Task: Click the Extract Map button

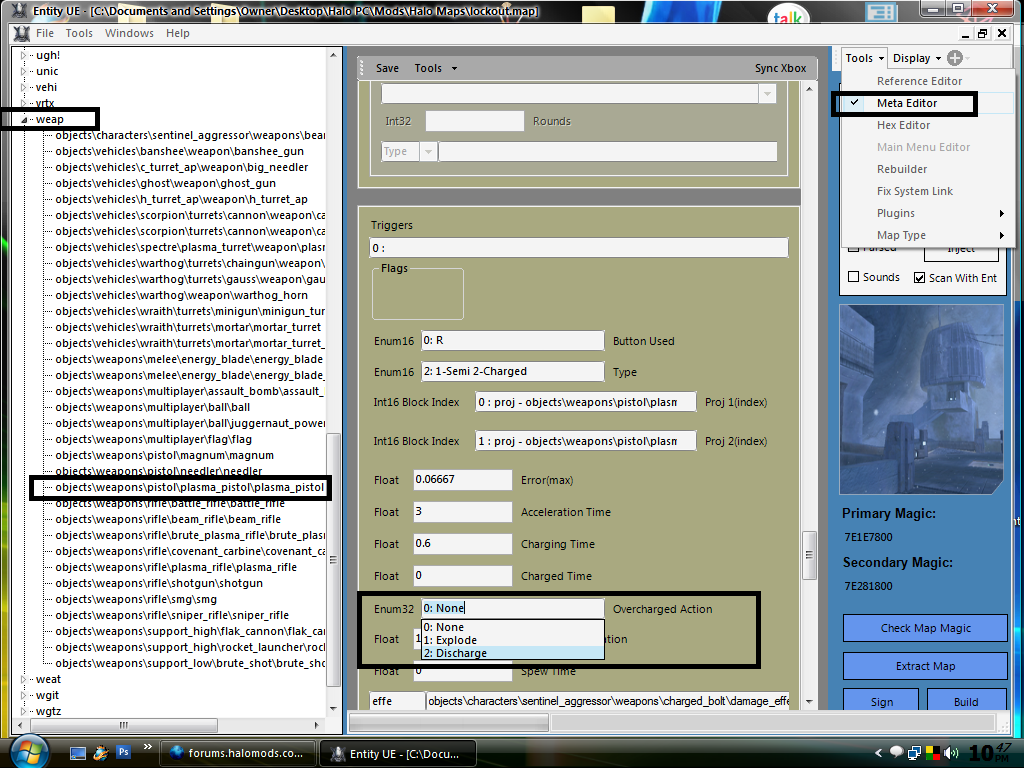Action: tap(925, 666)
